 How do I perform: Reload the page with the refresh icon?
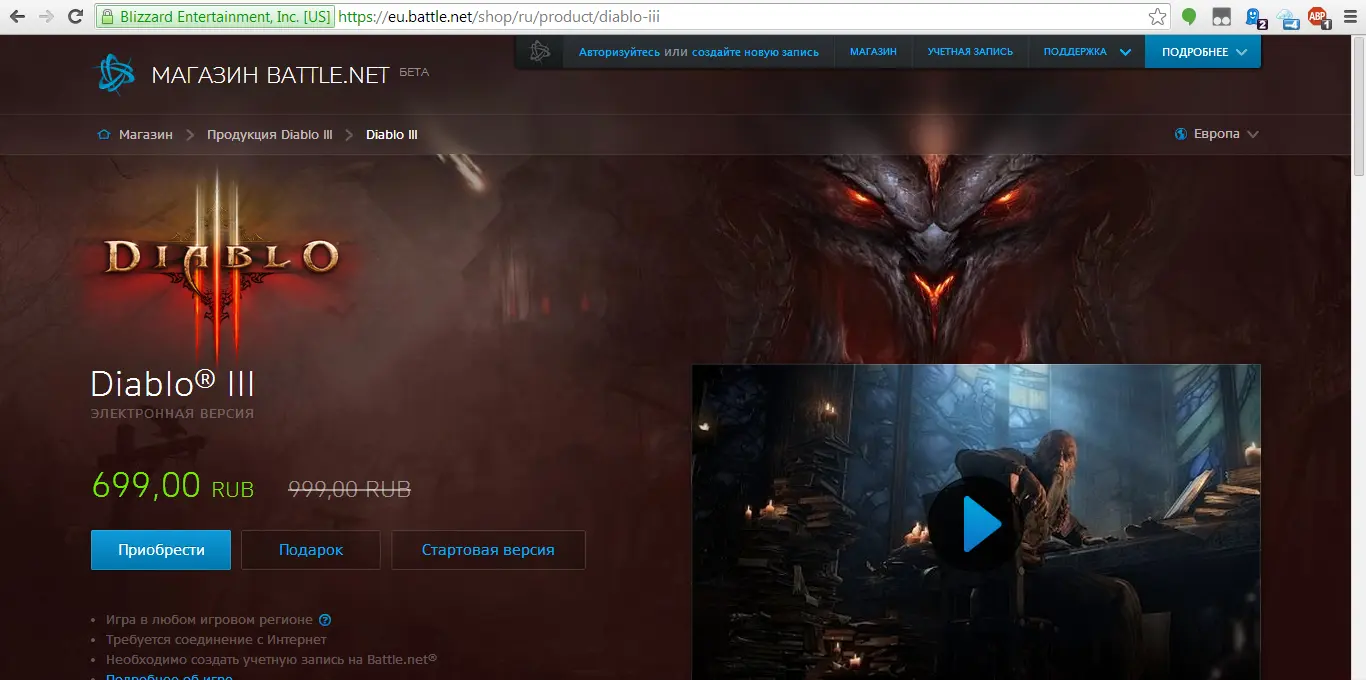coord(75,17)
